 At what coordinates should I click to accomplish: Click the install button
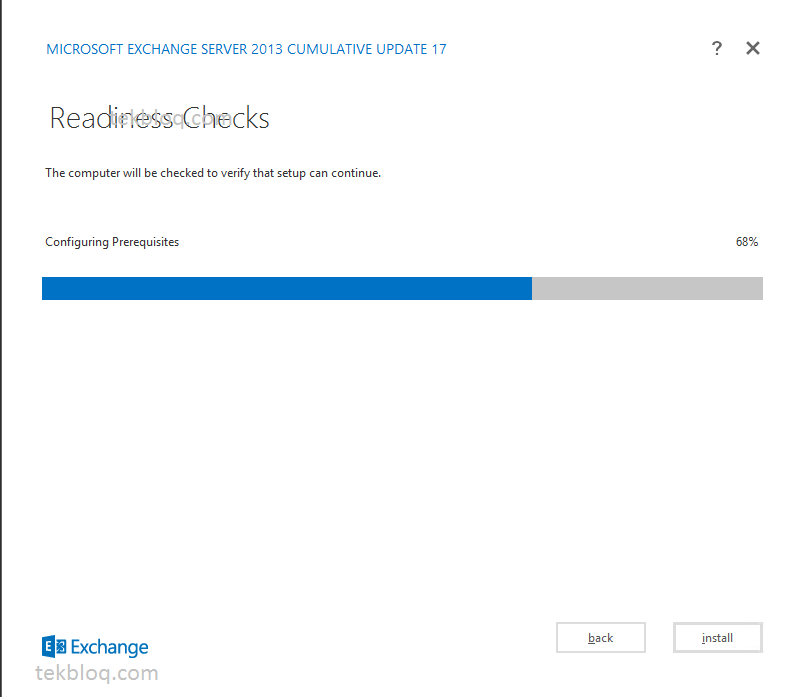717,637
